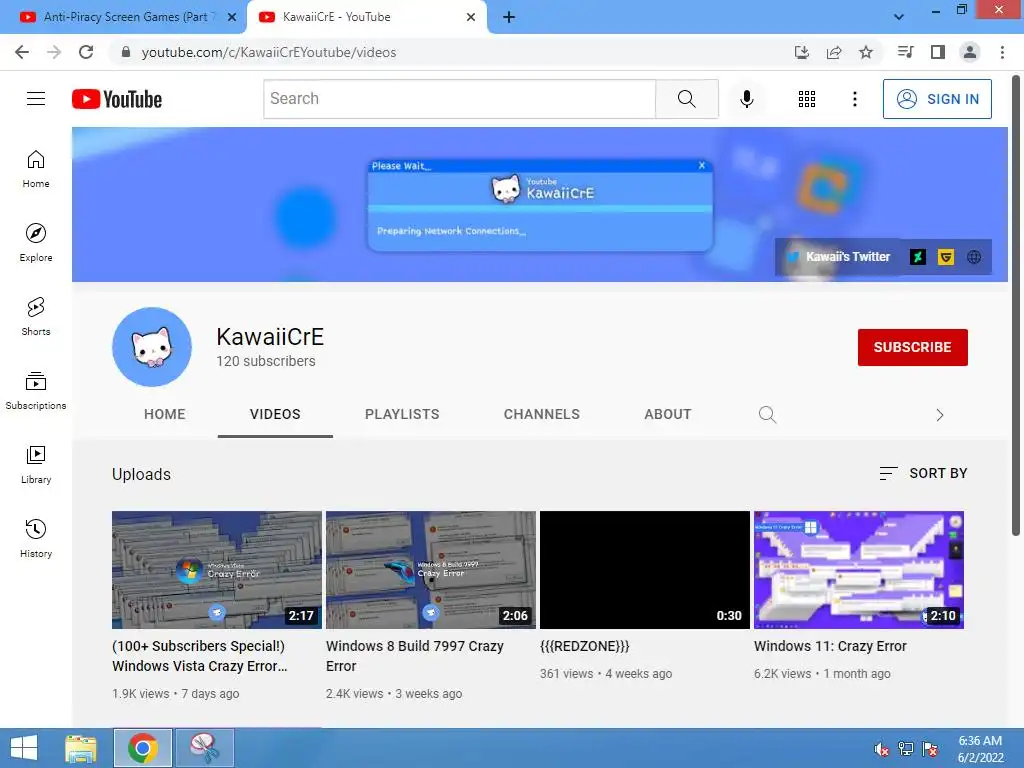This screenshot has height=768, width=1024.
Task: Share this page from address bar
Action: [x=834, y=52]
